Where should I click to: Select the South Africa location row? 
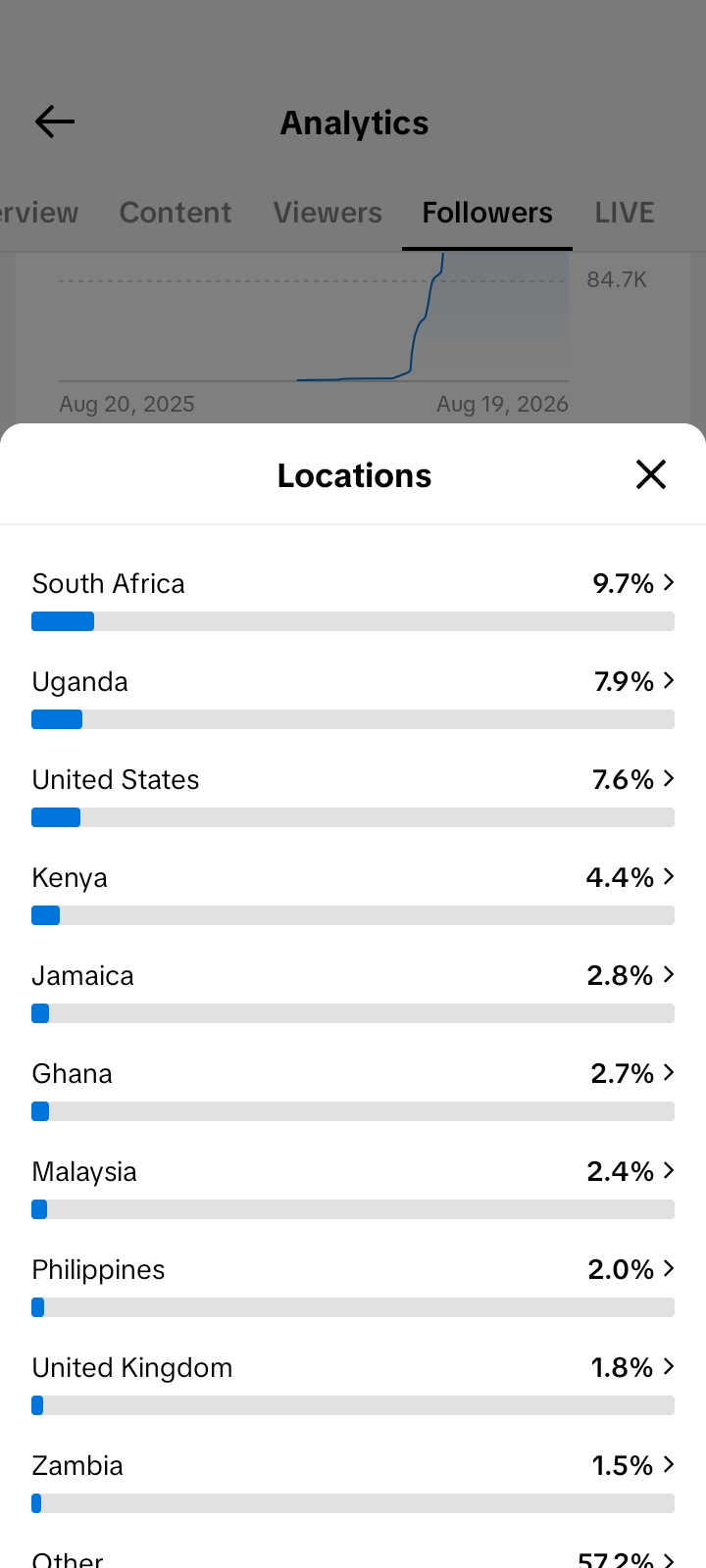(x=353, y=599)
